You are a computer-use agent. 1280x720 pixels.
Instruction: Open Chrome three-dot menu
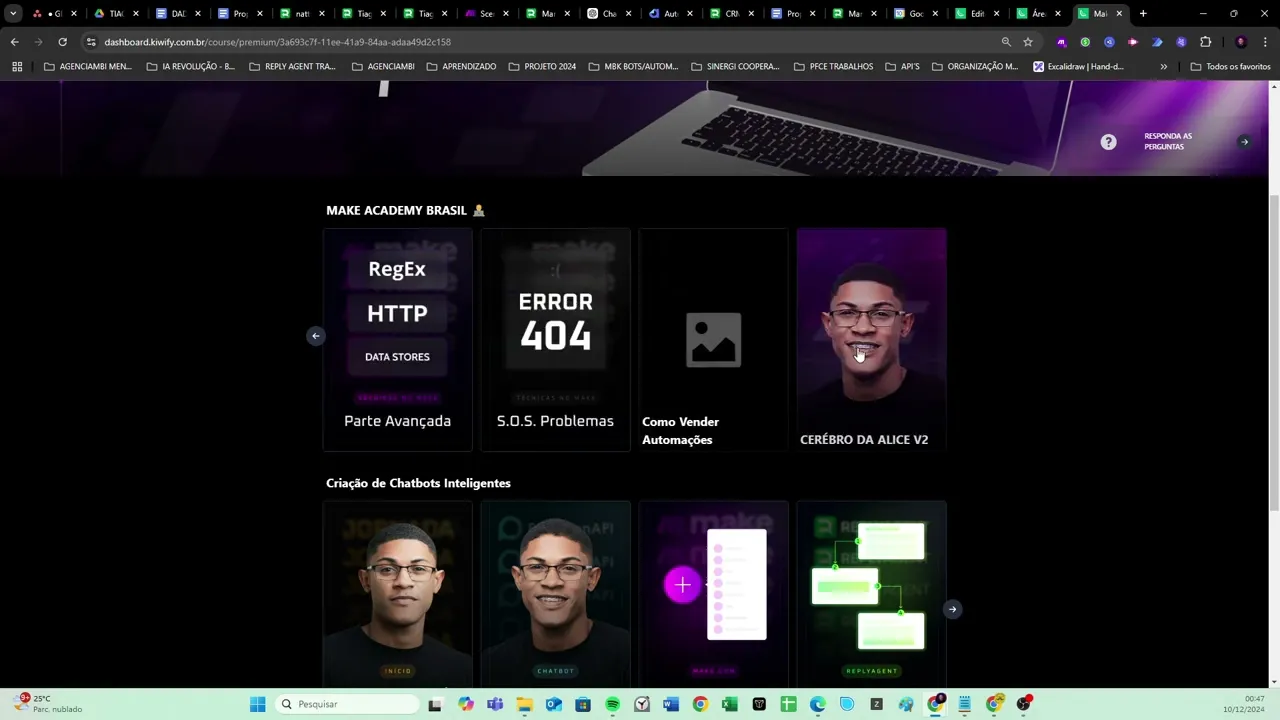[1265, 42]
